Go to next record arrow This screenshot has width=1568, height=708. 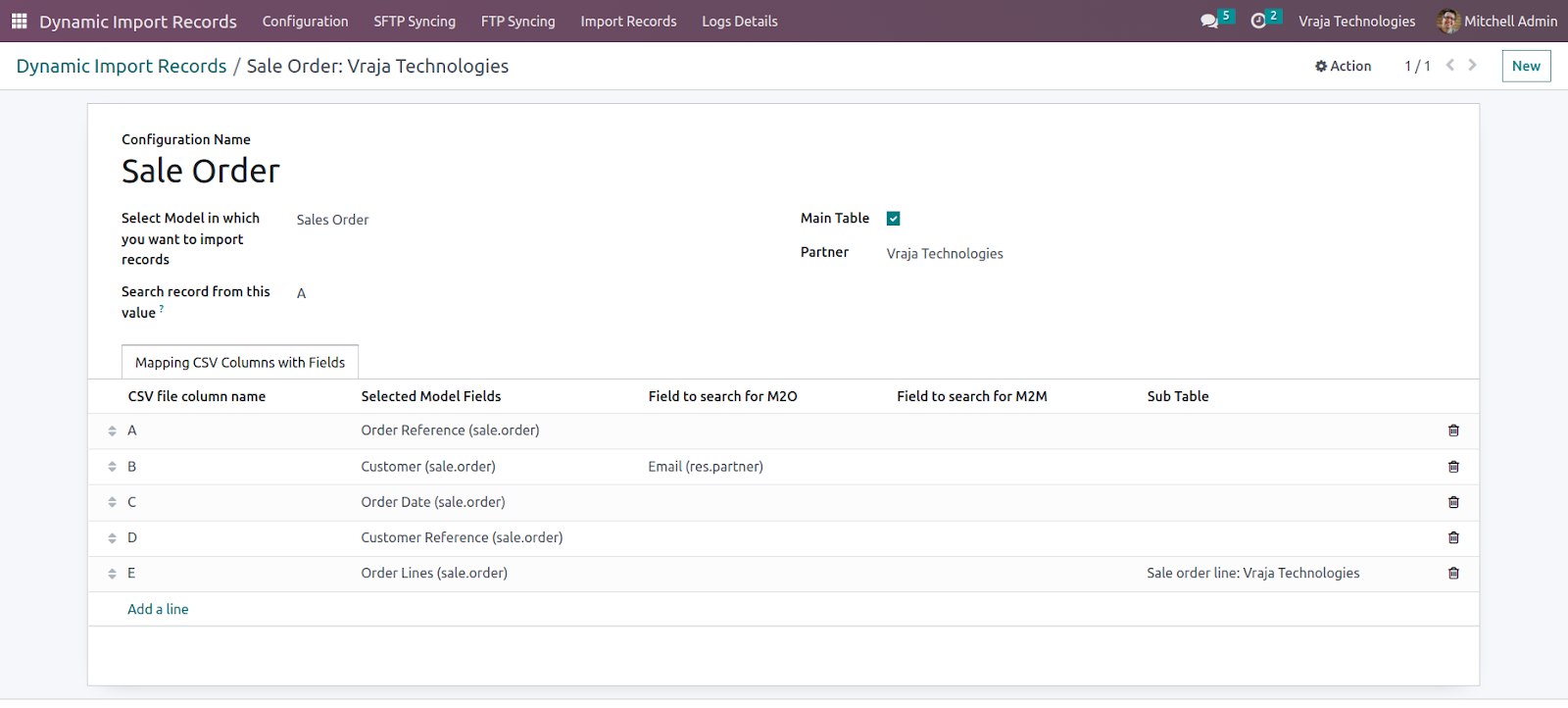[x=1472, y=65]
